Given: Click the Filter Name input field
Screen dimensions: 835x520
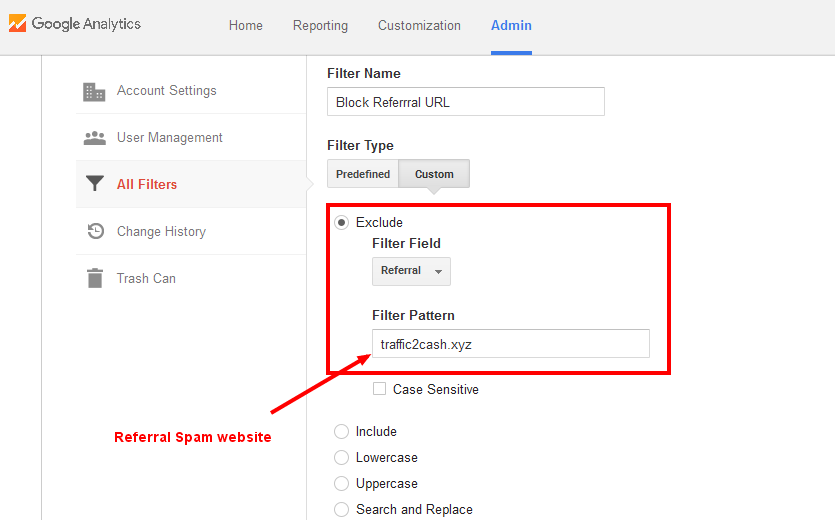Looking at the screenshot, I should [466, 102].
